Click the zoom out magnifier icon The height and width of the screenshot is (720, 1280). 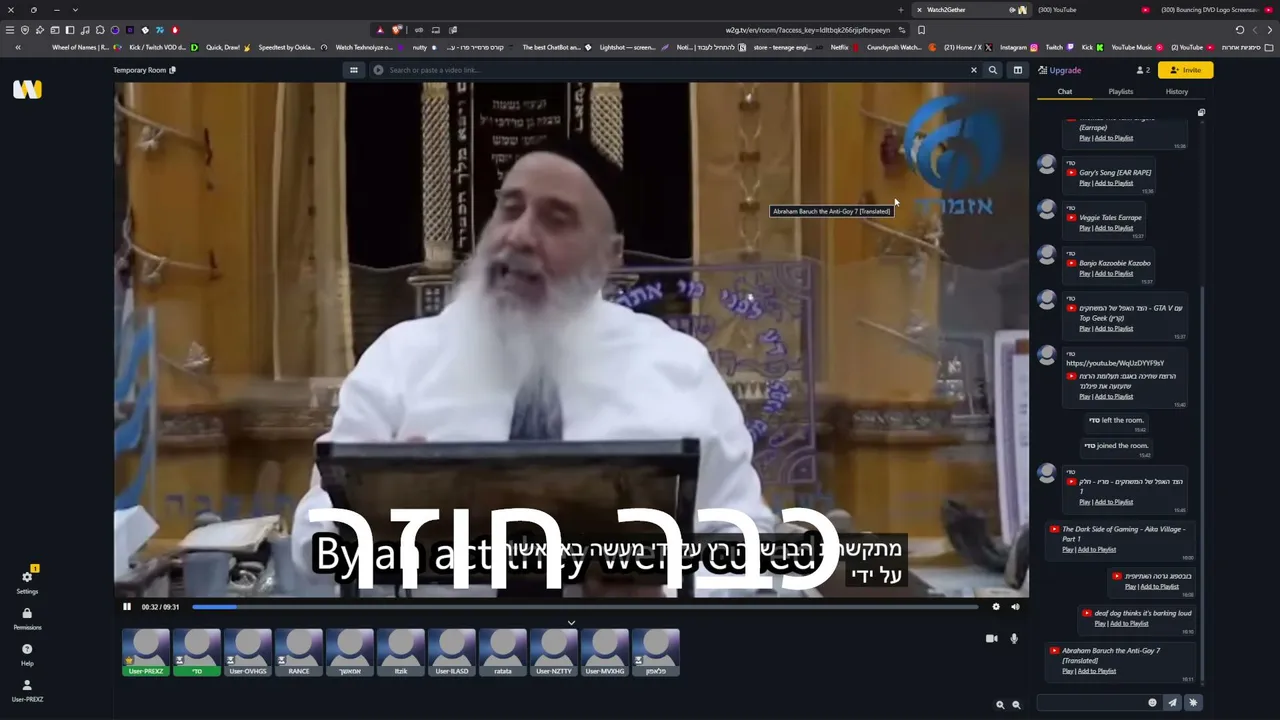pyautogui.click(x=1016, y=705)
